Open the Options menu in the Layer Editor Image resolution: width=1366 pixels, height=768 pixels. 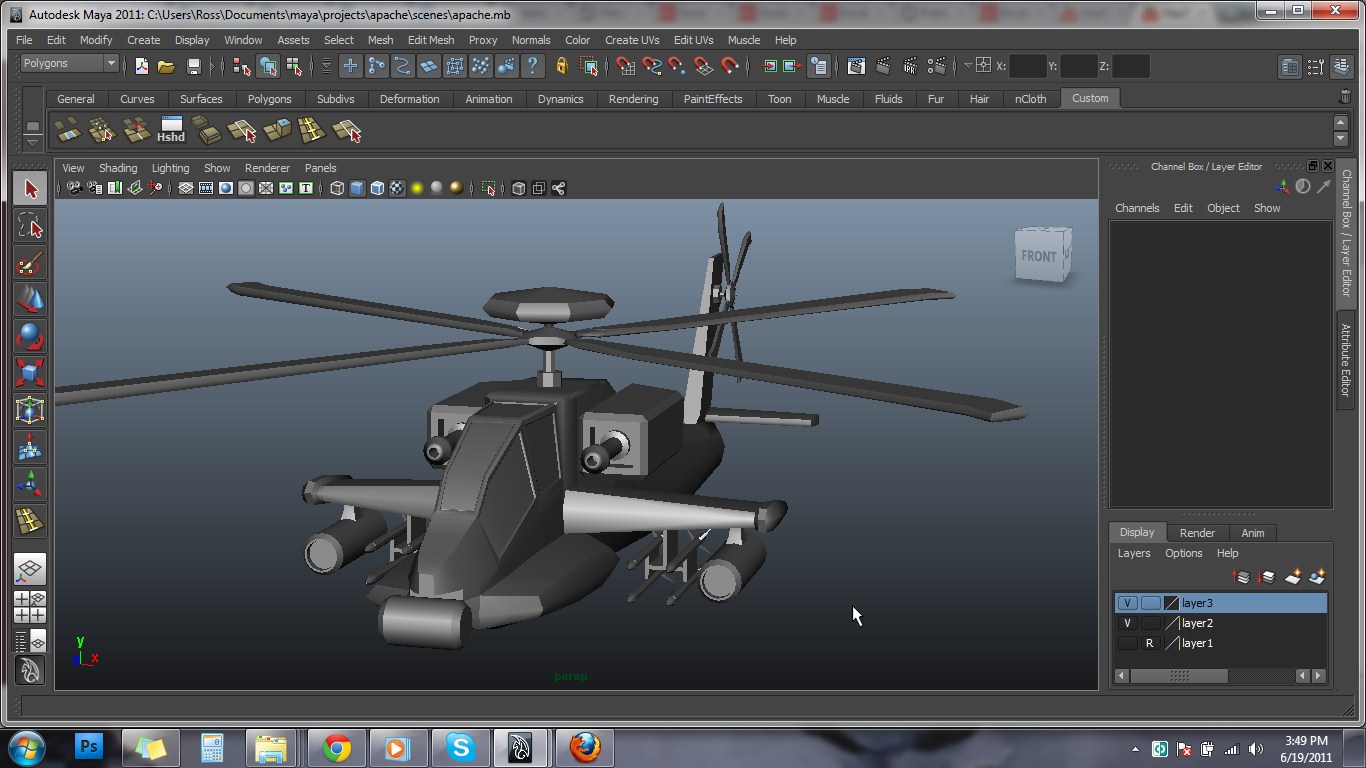pyautogui.click(x=1183, y=553)
